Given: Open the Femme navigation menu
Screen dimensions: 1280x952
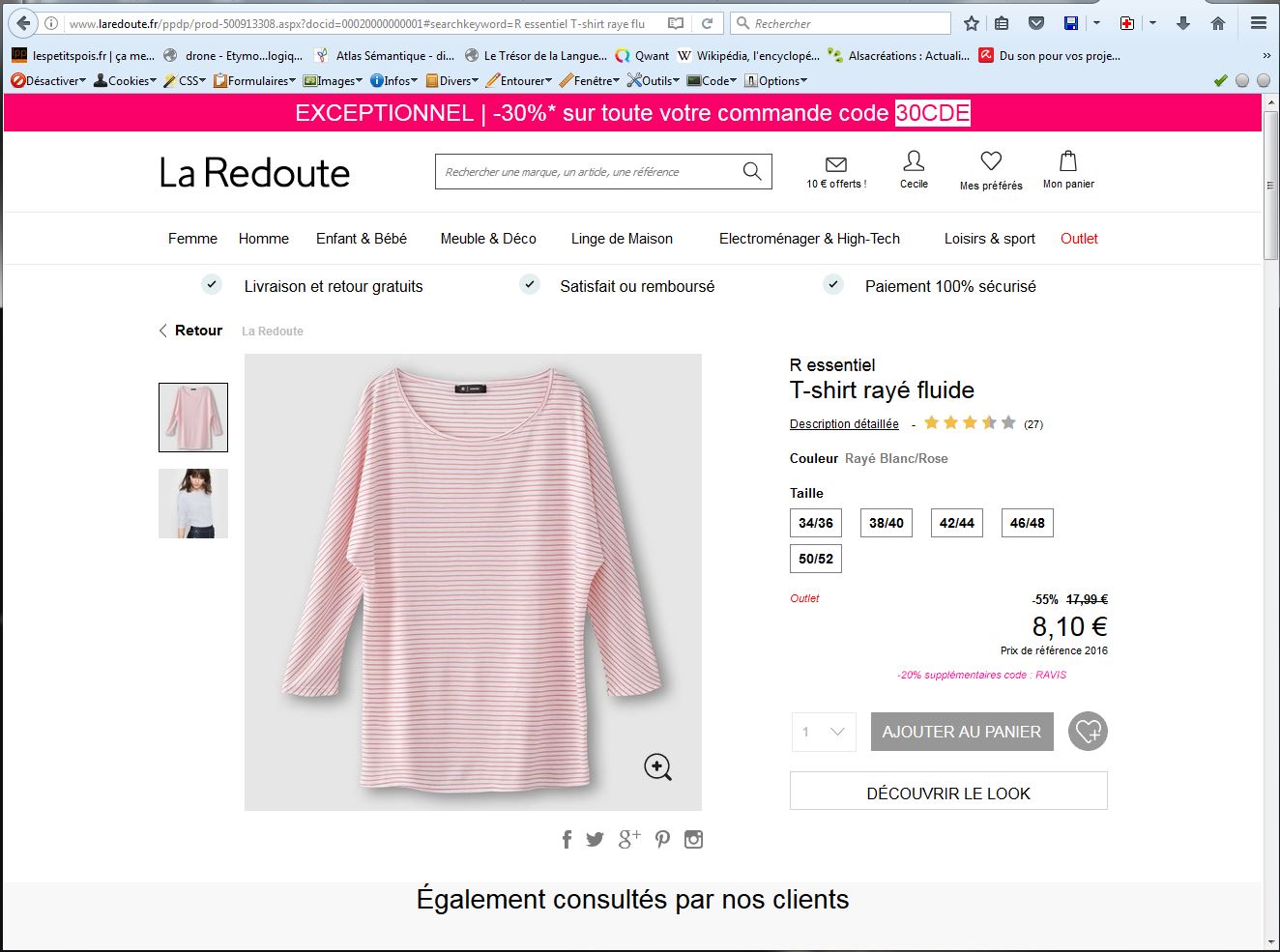Looking at the screenshot, I should 192,239.
